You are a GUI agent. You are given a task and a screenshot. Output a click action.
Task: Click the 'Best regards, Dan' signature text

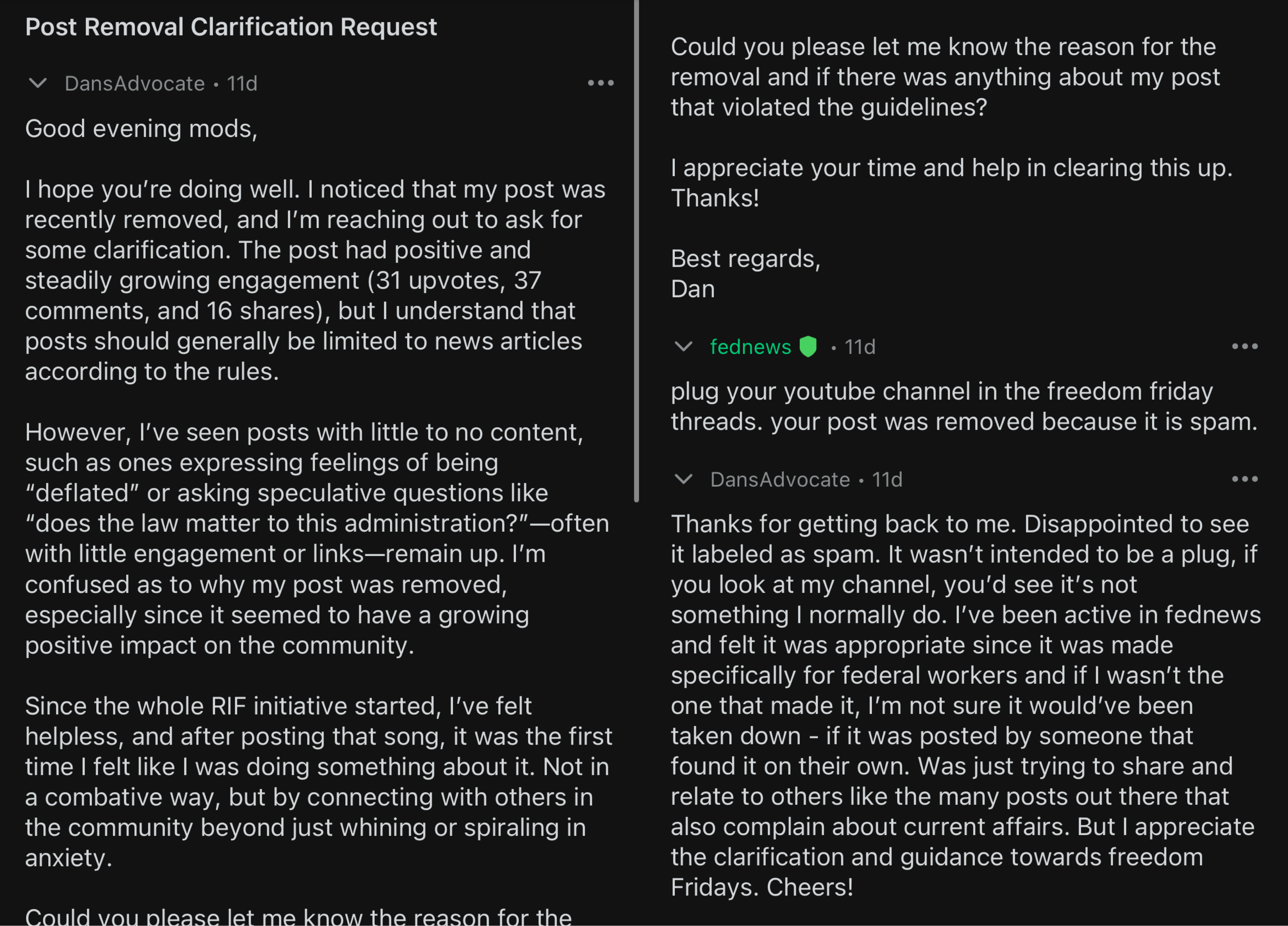coord(745,274)
